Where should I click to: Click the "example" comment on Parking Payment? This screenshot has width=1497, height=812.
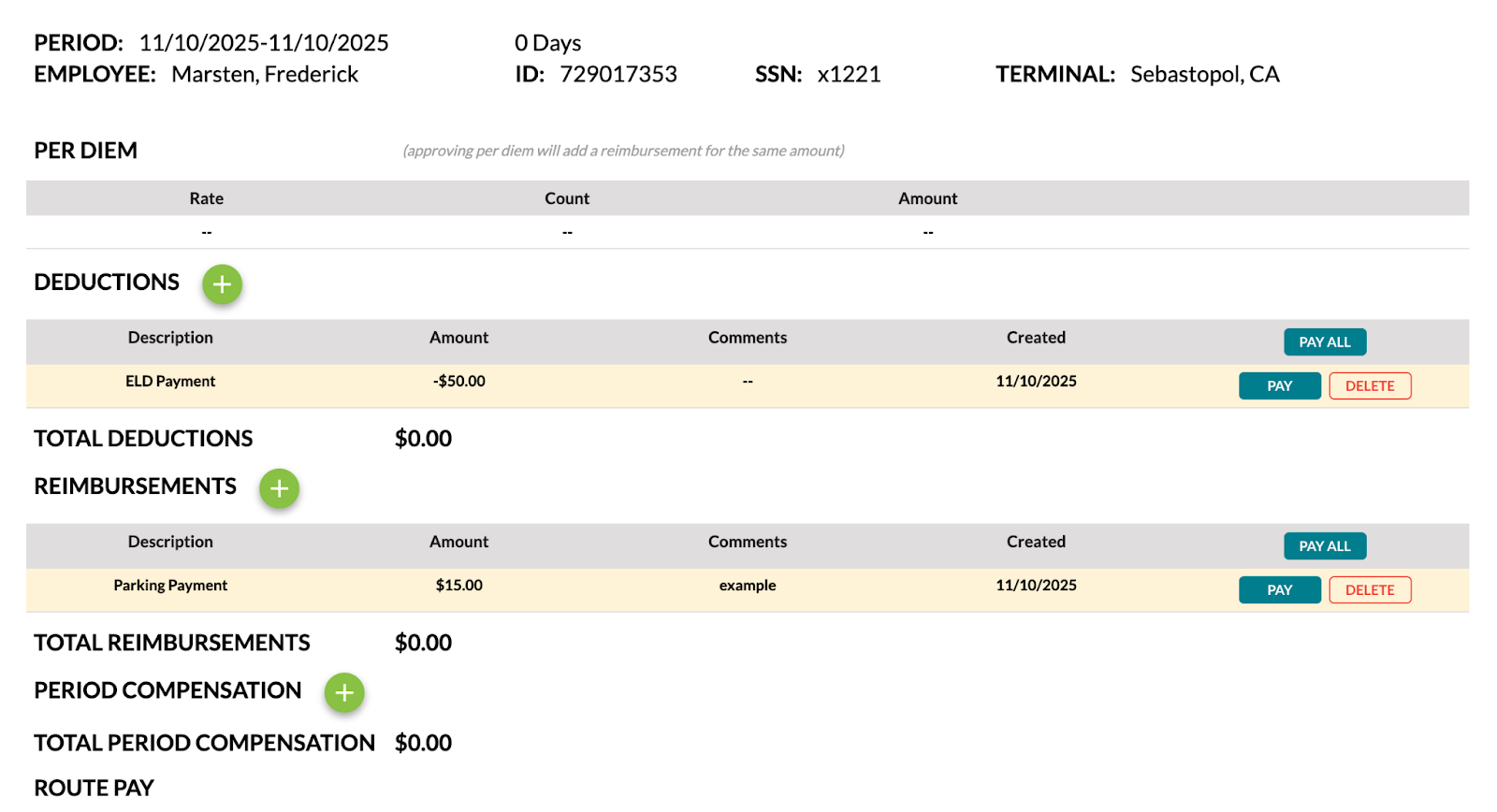coord(748,586)
